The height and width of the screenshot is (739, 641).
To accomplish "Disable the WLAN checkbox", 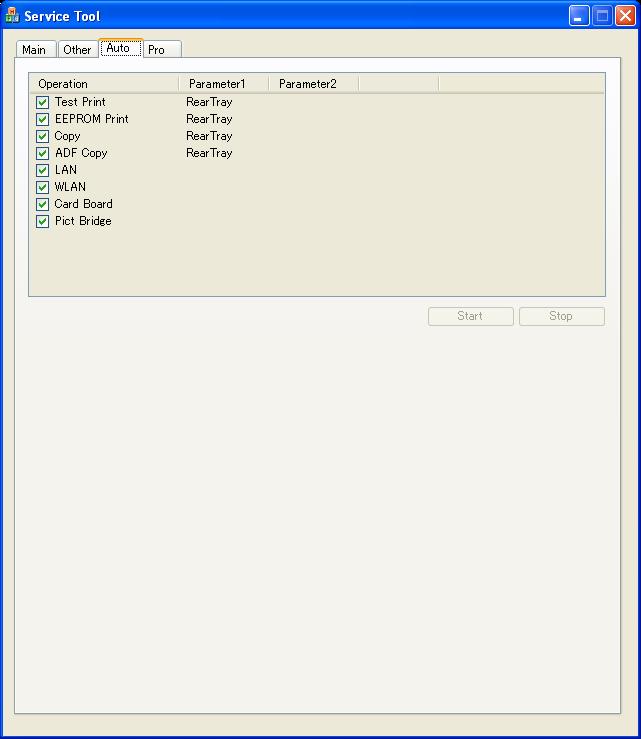I will (43, 187).
